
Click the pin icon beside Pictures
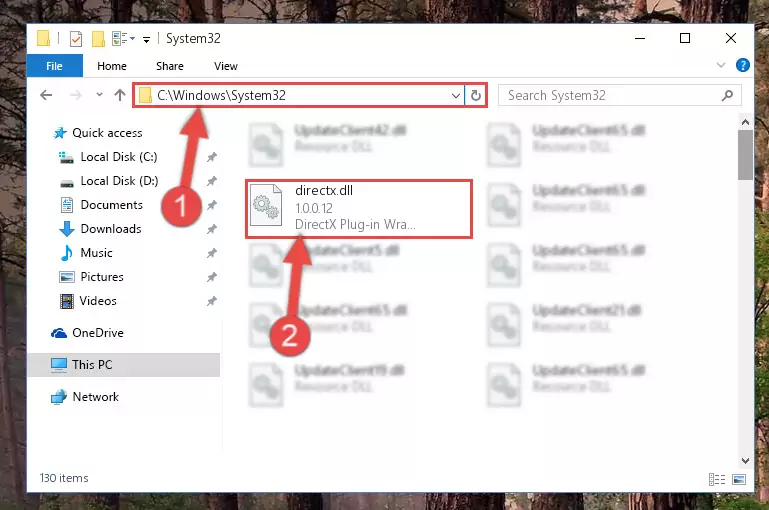point(211,278)
